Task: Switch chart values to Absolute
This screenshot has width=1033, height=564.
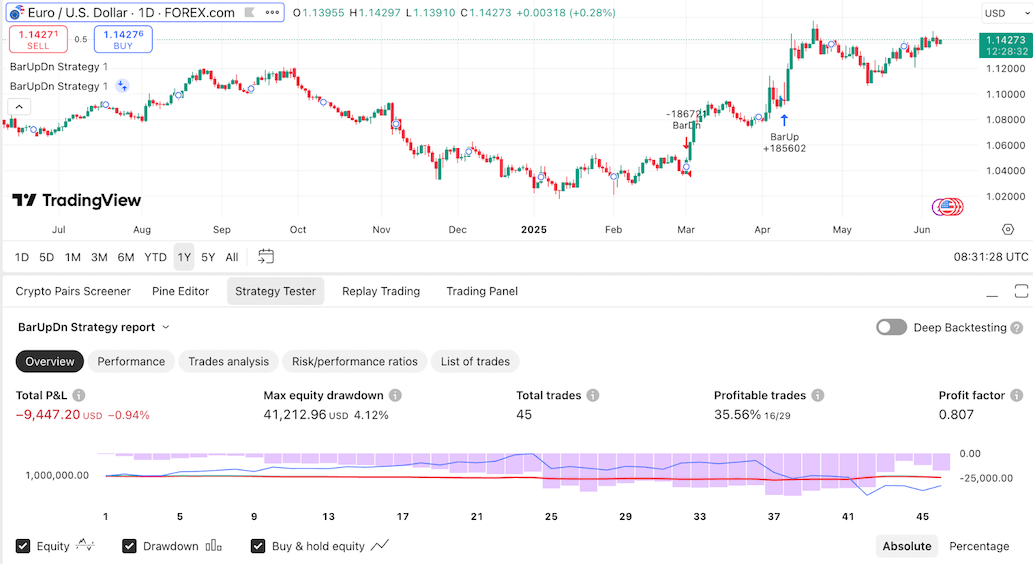Action: tap(907, 546)
